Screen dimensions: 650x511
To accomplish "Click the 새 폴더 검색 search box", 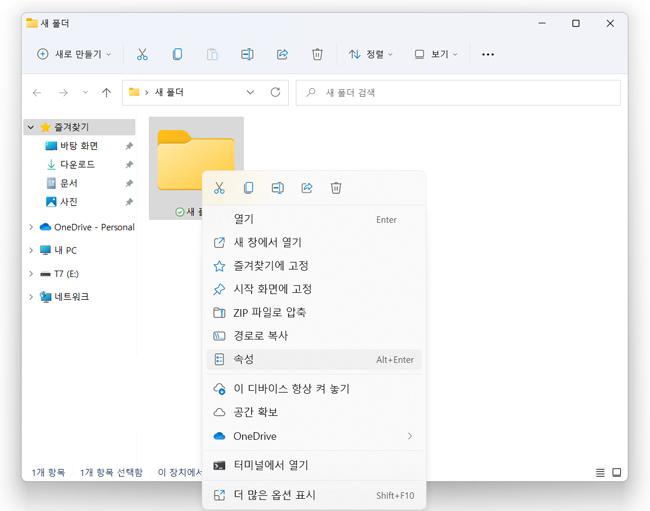I will [458, 93].
